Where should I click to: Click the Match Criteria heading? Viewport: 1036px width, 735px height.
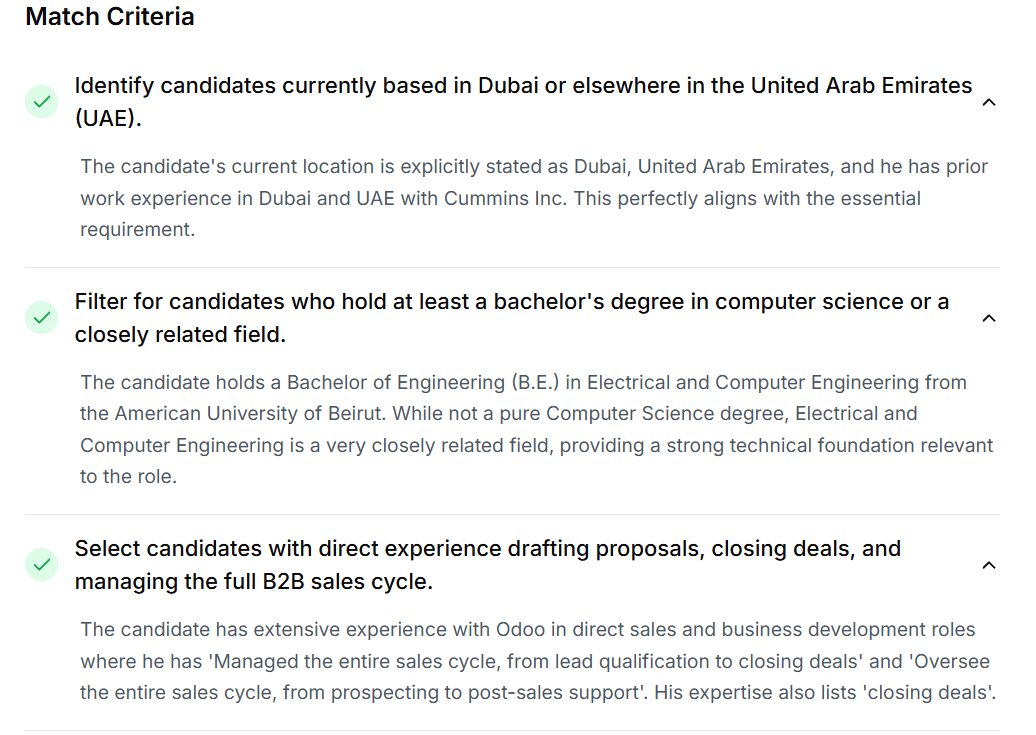pos(110,17)
